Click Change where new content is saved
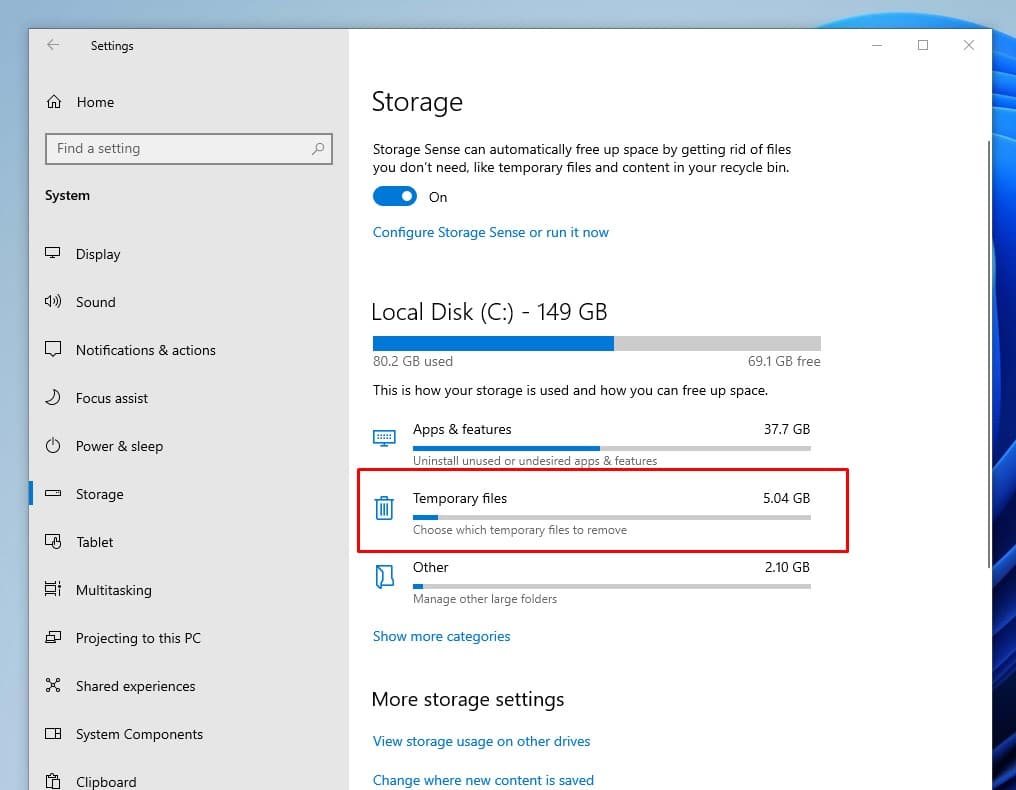This screenshot has height=790, width=1016. pos(483,780)
